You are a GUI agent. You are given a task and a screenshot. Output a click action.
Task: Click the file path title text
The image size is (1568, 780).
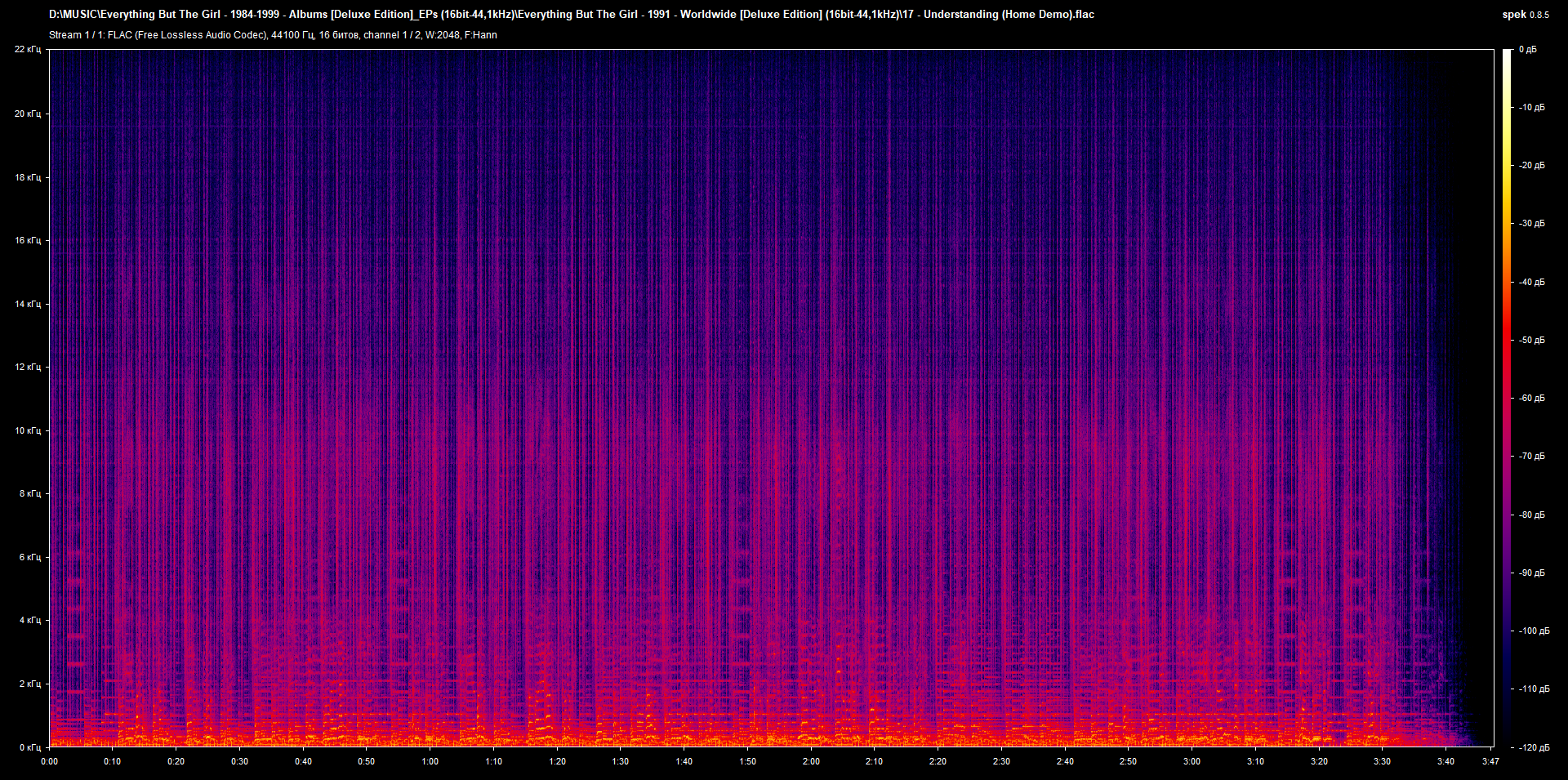[x=572, y=14]
